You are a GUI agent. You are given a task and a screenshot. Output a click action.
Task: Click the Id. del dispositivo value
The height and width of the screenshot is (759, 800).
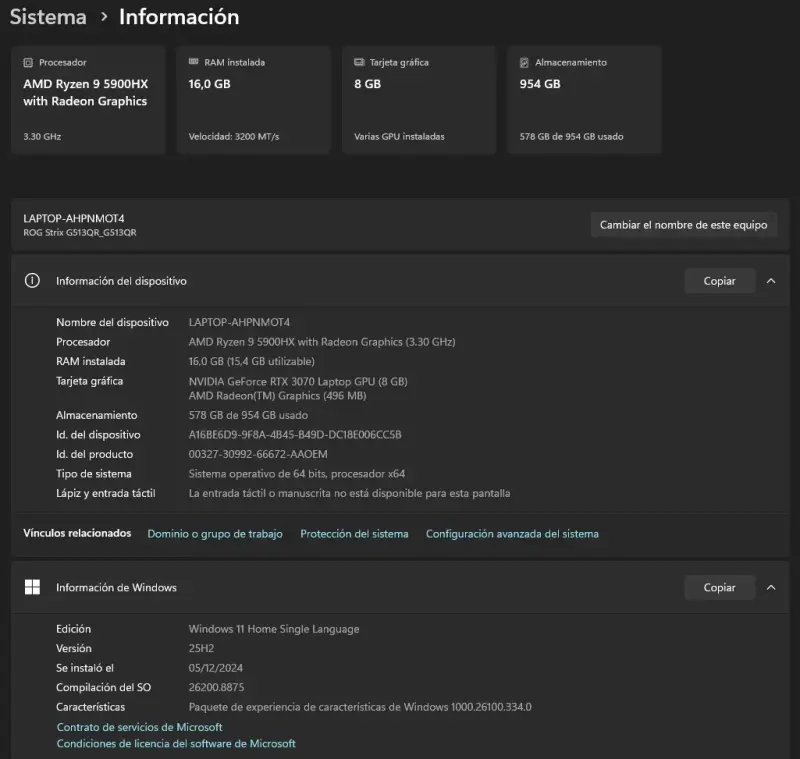[x=295, y=435]
